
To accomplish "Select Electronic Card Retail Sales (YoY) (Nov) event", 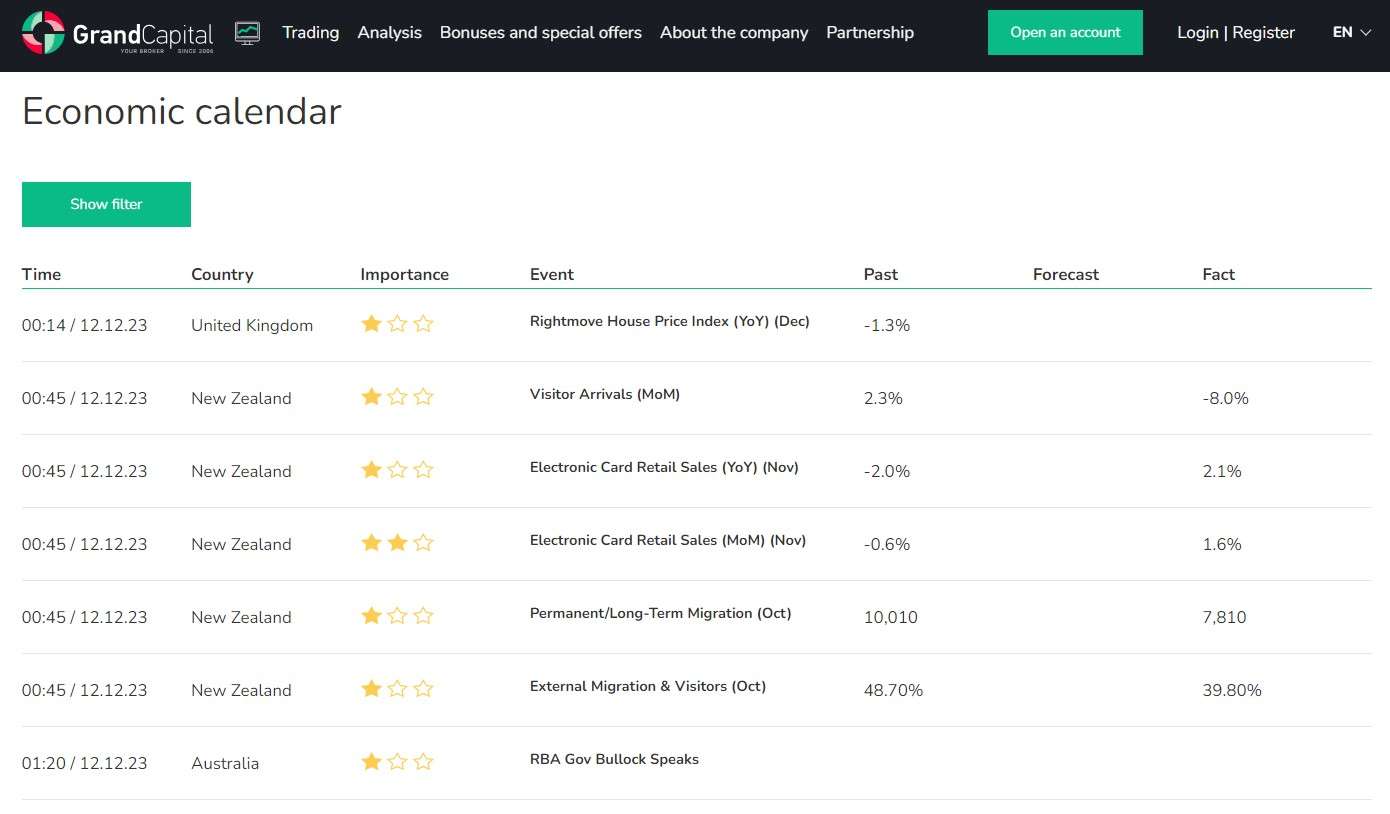I will [664, 468].
